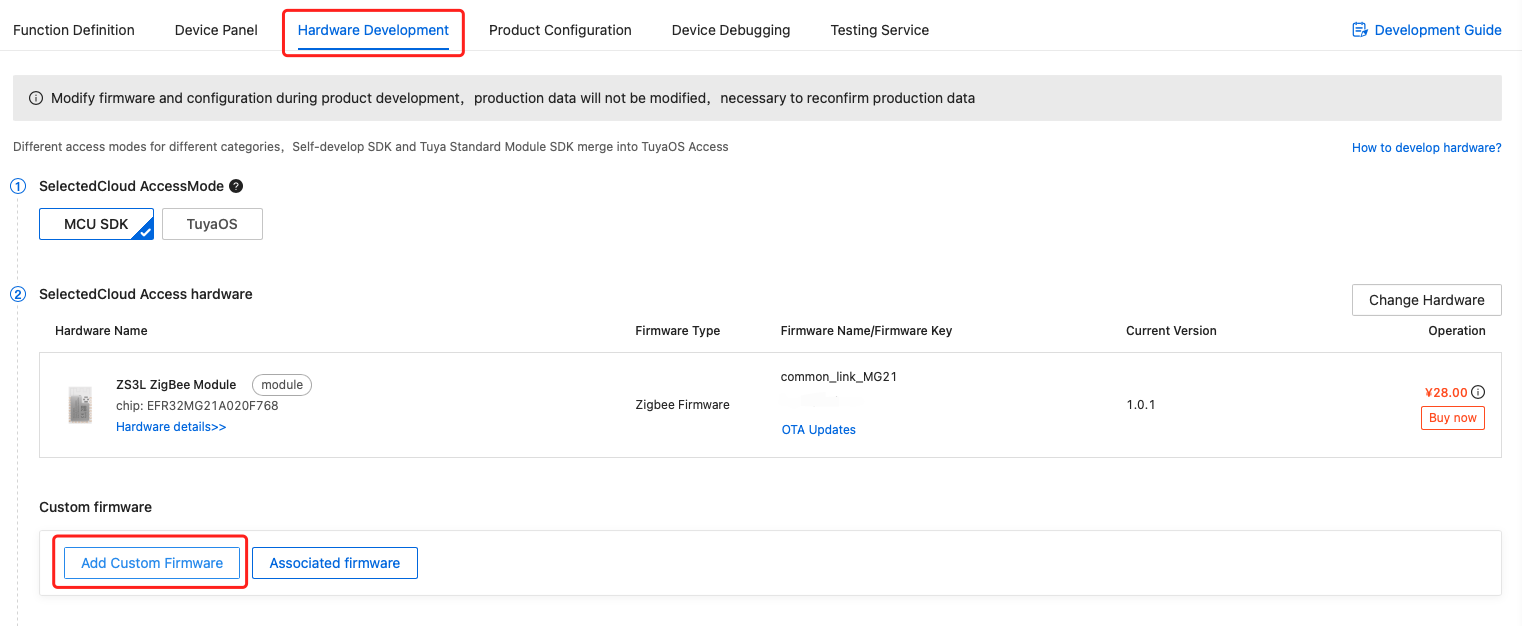Screen dimensions: 1522x626
Task: Click the Firmware Name/Firmware Key column header
Action: tap(866, 331)
